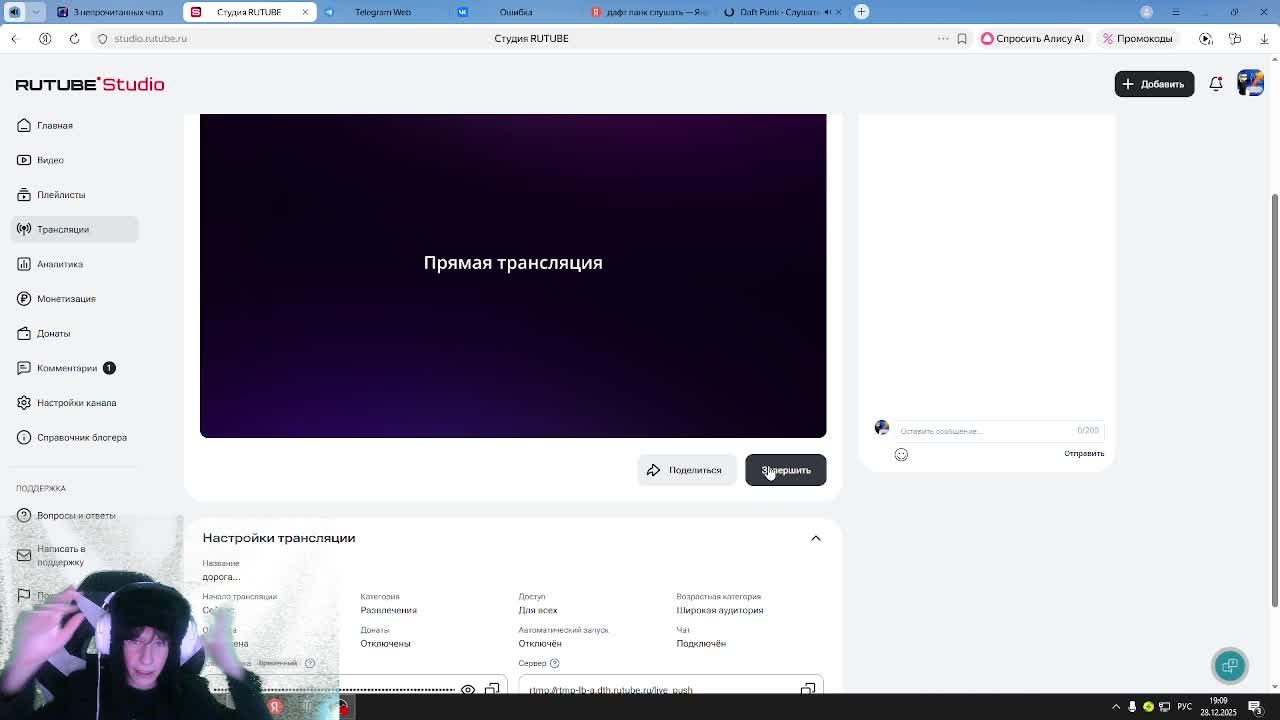Viewport: 1280px width, 720px height.
Task: Show hidden system tray icons
Action: coord(1116,707)
